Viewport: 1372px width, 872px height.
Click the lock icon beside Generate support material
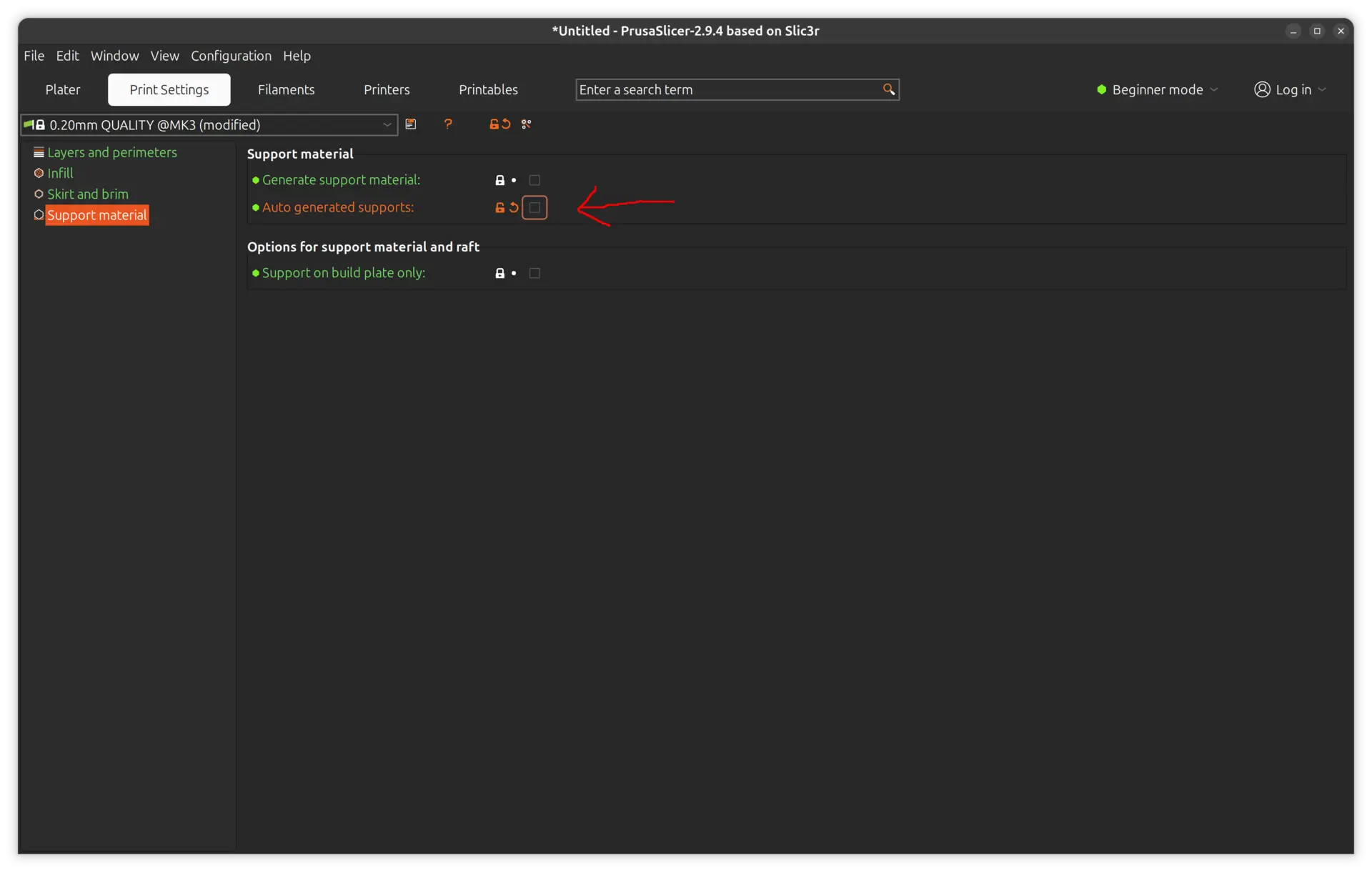(500, 180)
